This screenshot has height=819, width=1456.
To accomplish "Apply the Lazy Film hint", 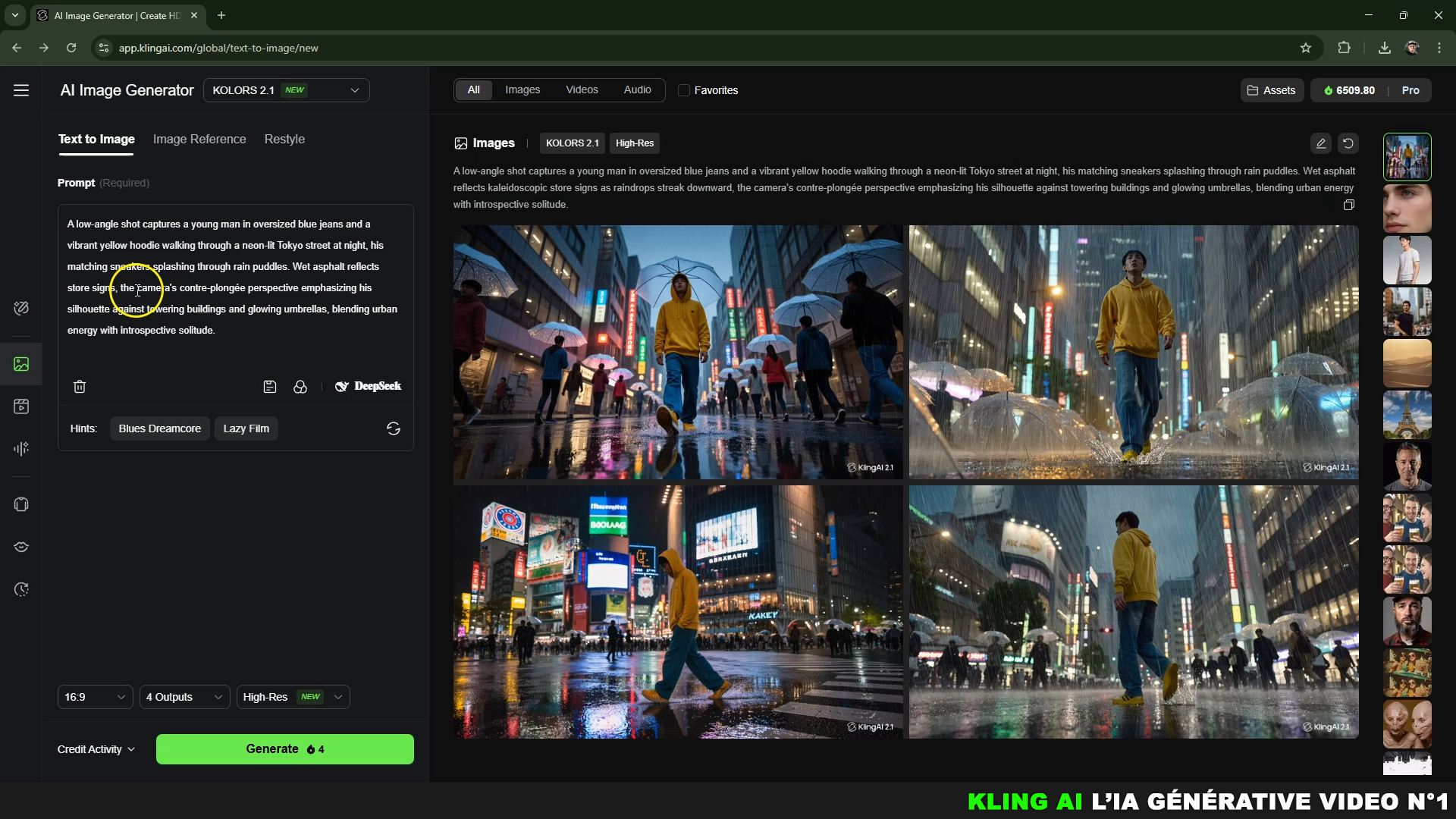I will tap(246, 428).
